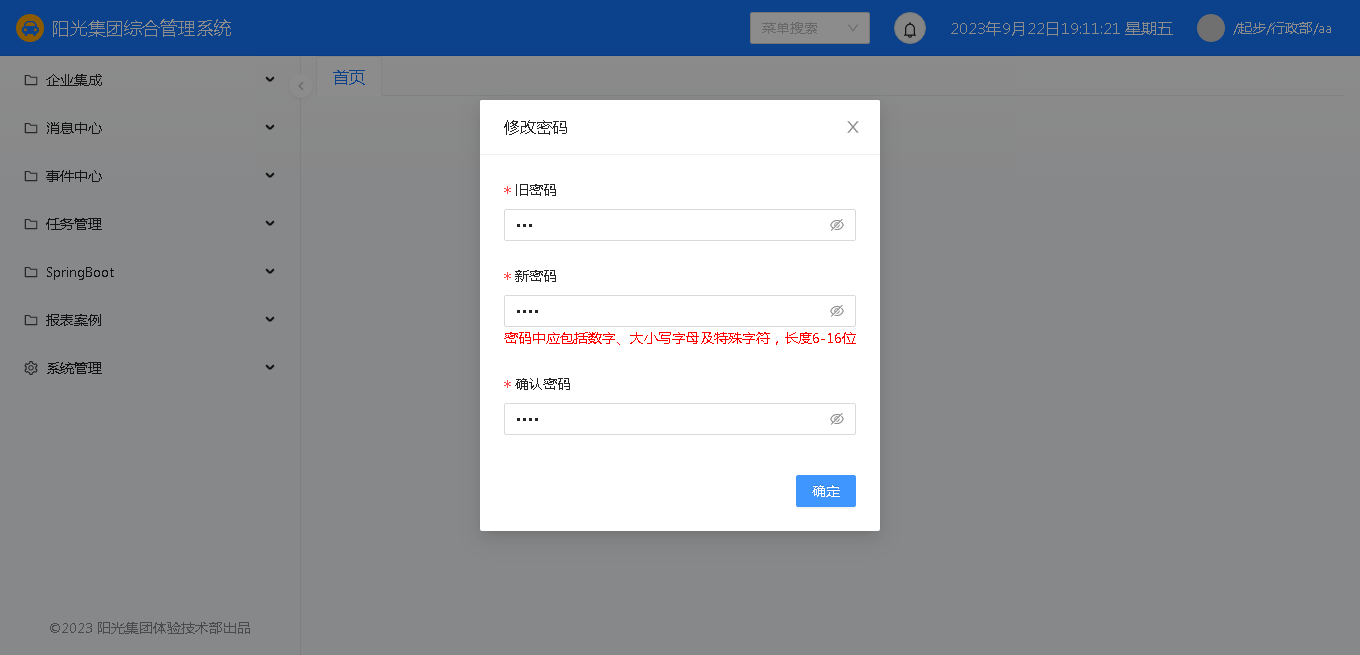Show the 旧密码 field contents
The width and height of the screenshot is (1360, 655).
tap(837, 225)
